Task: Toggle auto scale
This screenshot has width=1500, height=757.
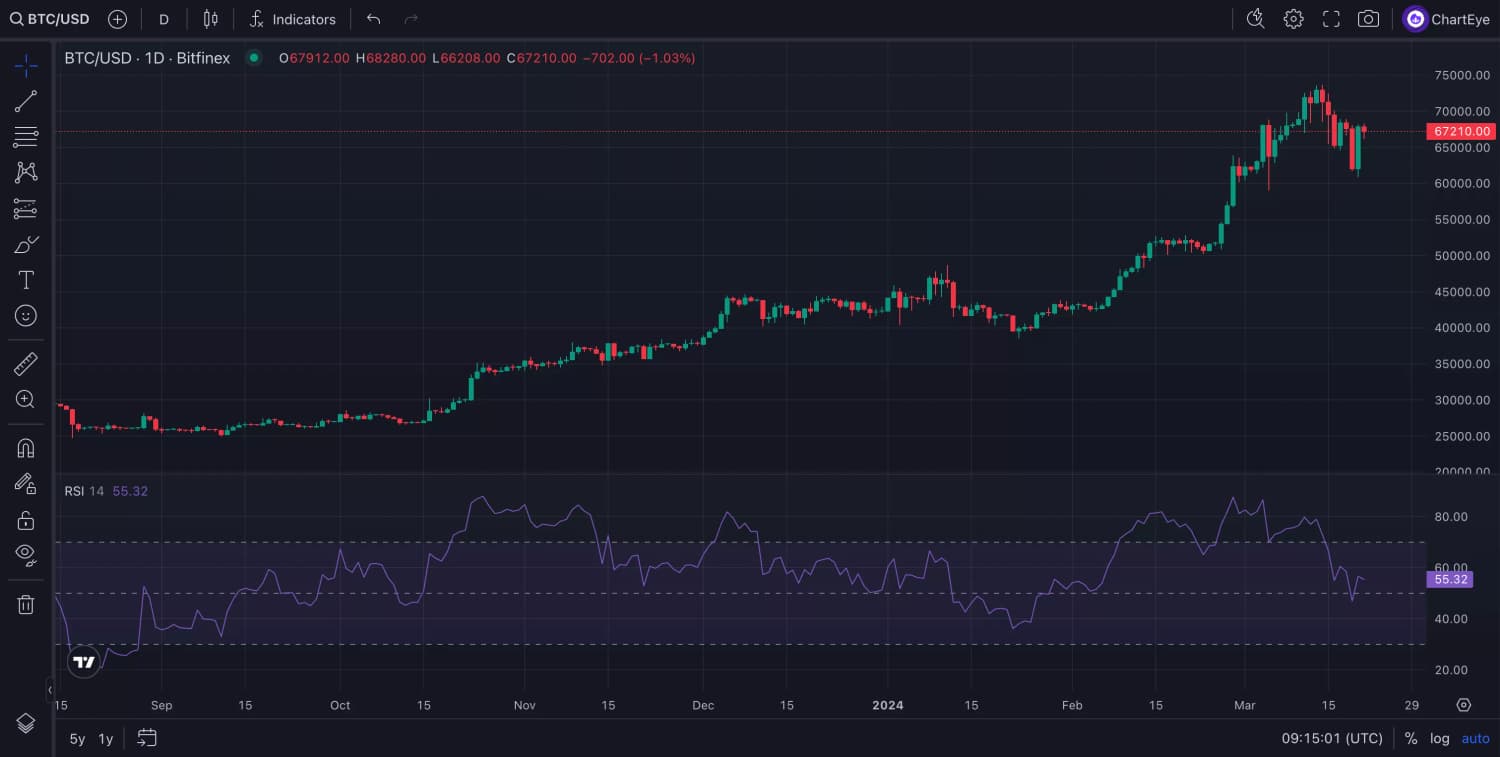Action: [1475, 739]
